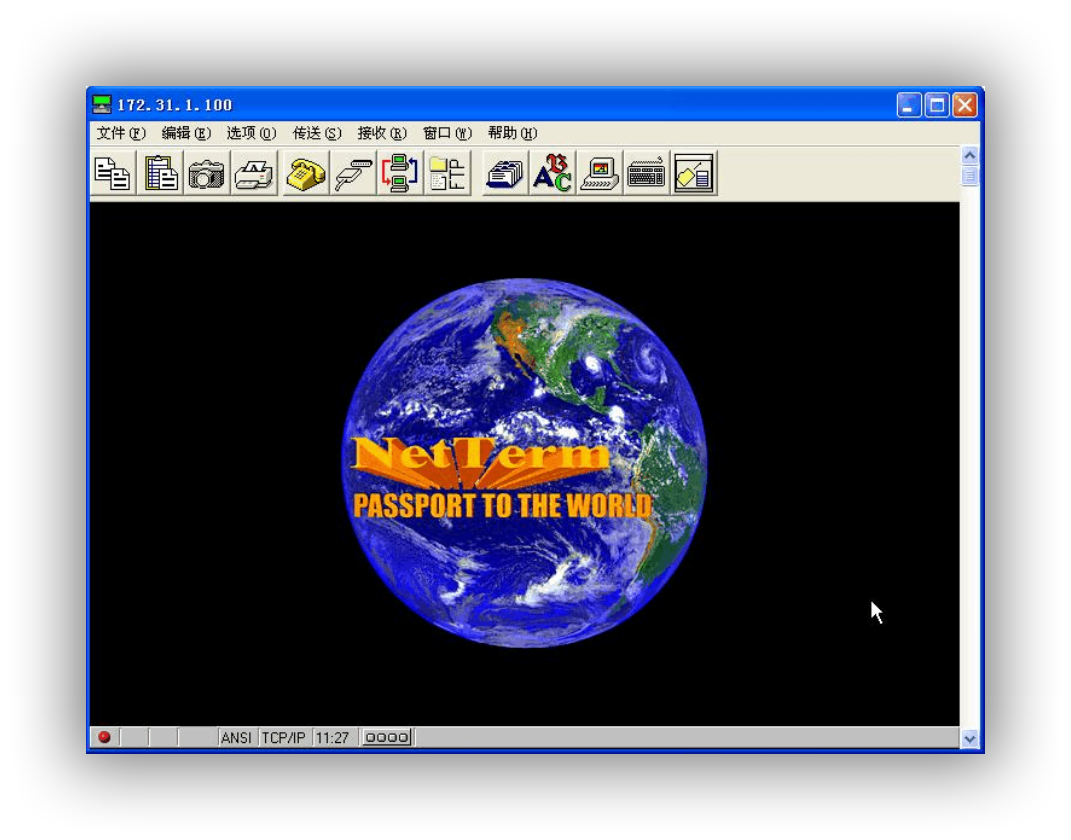Open the 帮助(H) menu
The height and width of the screenshot is (840, 1071).
pos(512,133)
